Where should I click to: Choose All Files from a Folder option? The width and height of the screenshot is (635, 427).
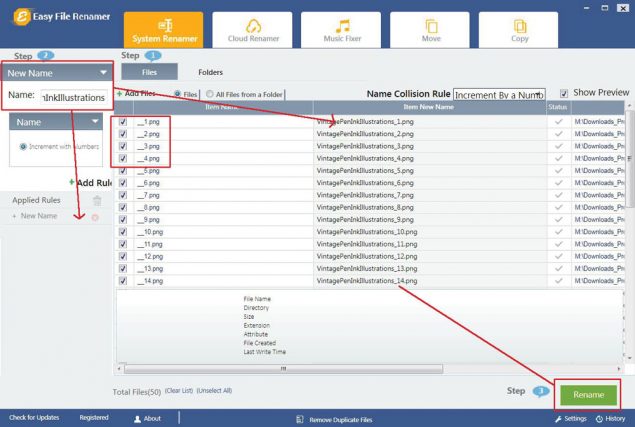(209, 94)
